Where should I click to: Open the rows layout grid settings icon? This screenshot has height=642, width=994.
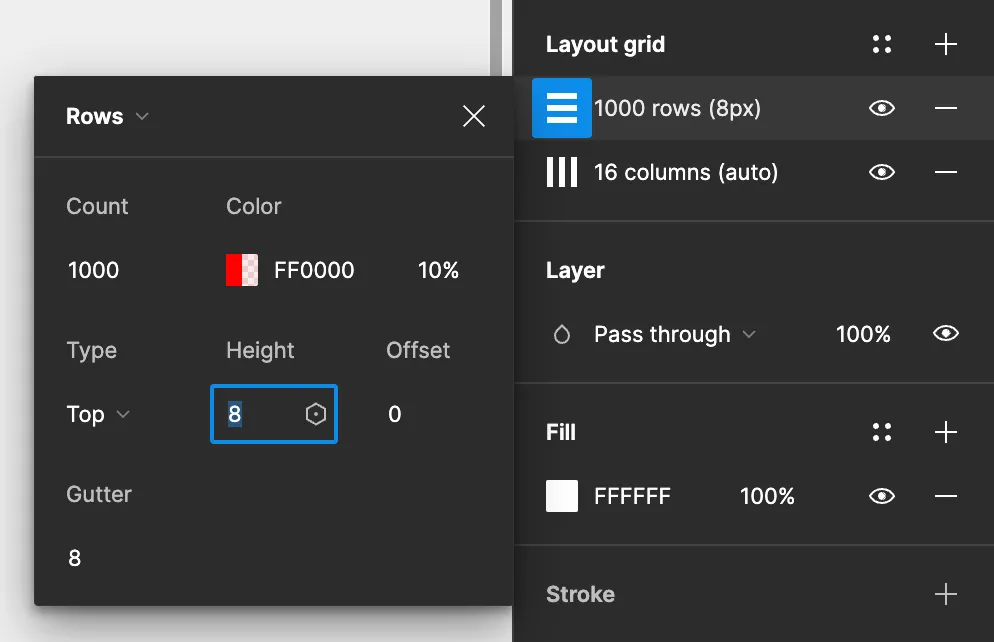click(x=562, y=108)
